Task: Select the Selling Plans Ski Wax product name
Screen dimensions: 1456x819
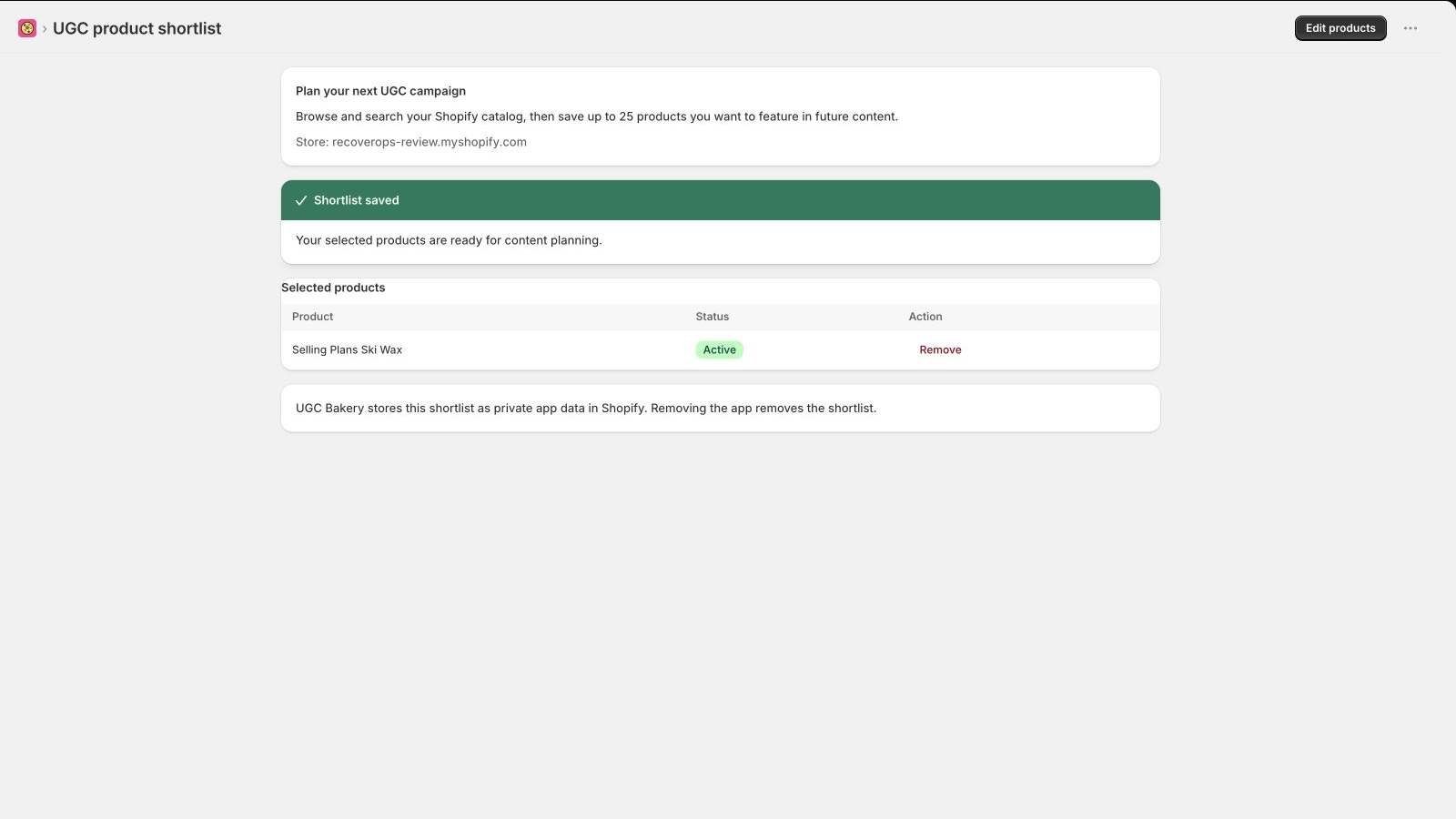Action: pyautogui.click(x=347, y=349)
